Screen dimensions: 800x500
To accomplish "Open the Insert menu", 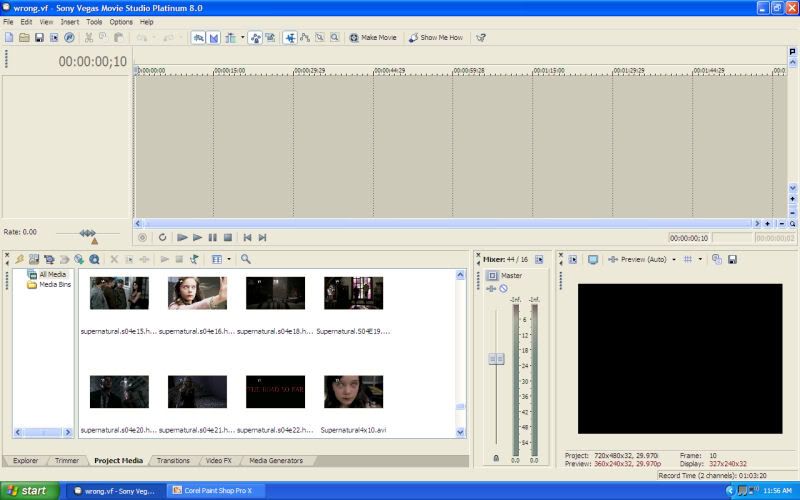I will [x=70, y=22].
